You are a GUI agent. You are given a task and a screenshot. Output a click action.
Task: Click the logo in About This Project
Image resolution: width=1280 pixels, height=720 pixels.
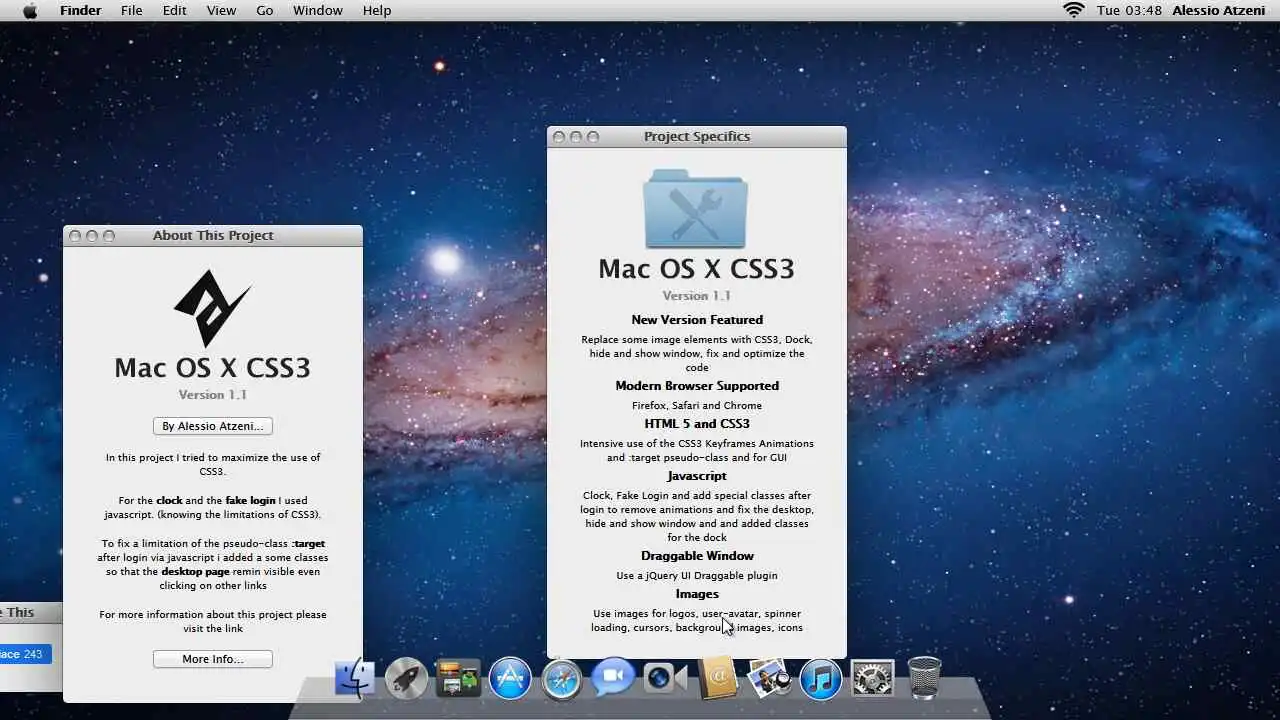click(212, 308)
